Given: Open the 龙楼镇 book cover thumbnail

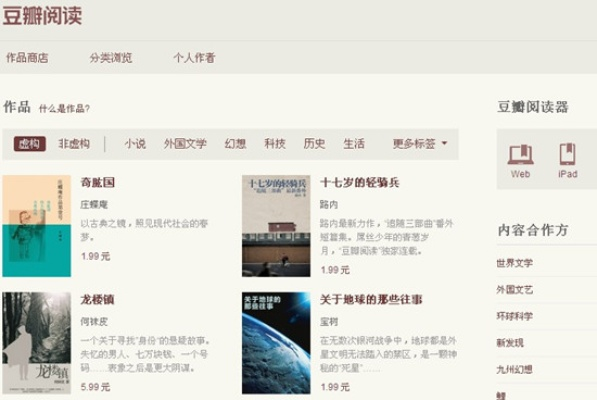Looking at the screenshot, I should [37, 343].
